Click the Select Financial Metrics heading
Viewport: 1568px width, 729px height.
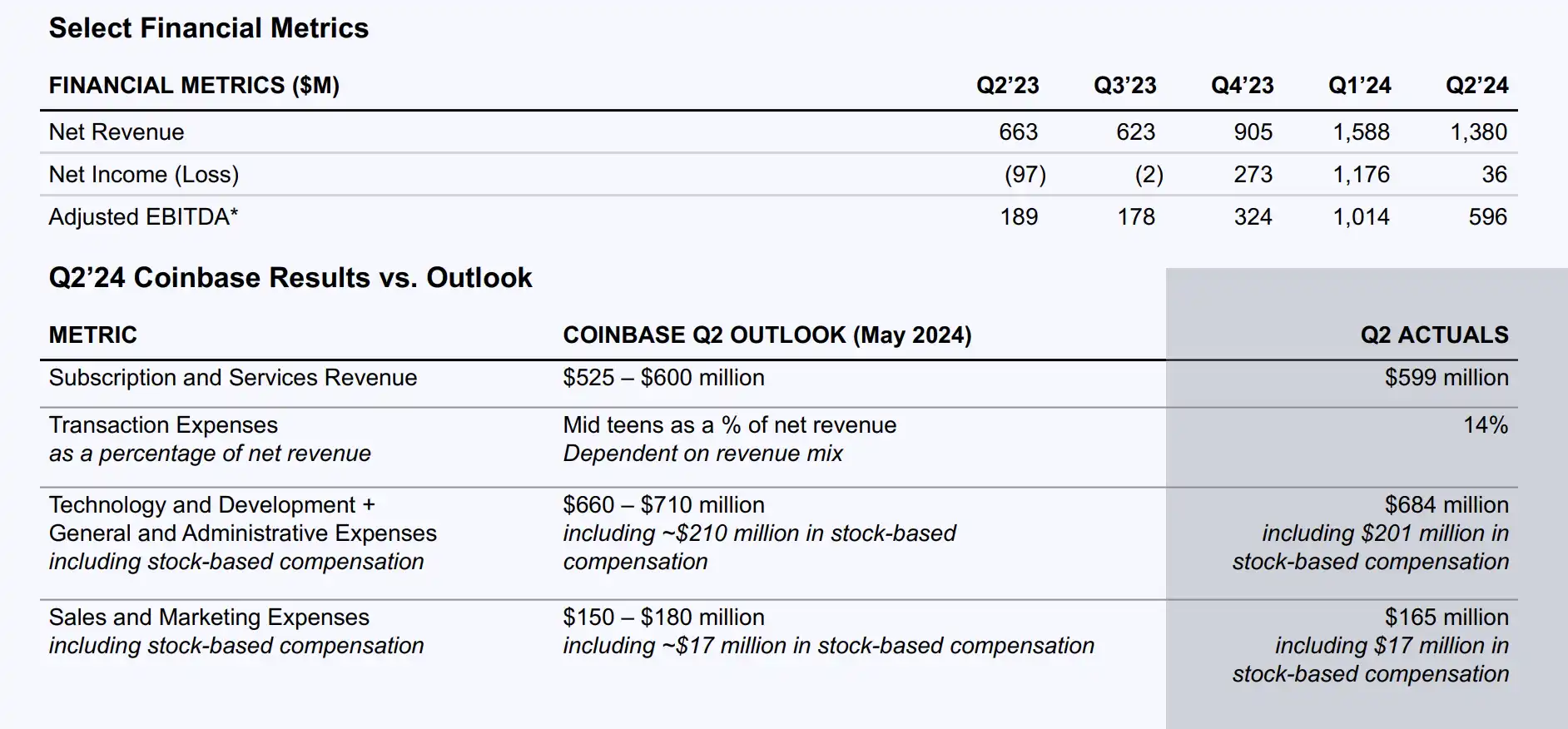(208, 28)
